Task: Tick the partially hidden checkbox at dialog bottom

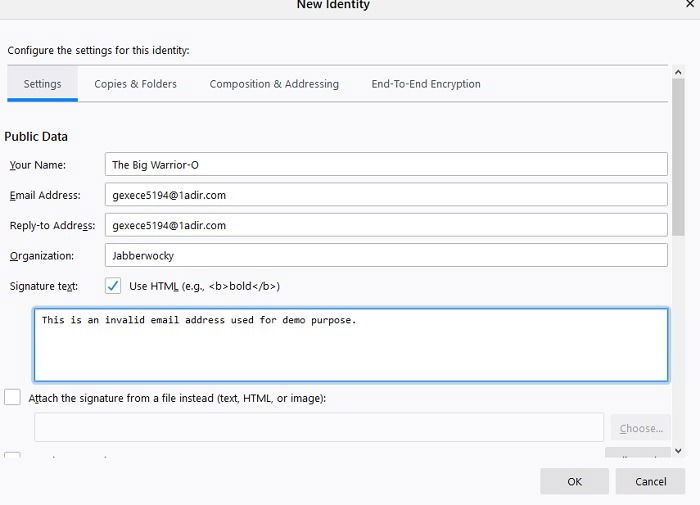Action: (12, 457)
